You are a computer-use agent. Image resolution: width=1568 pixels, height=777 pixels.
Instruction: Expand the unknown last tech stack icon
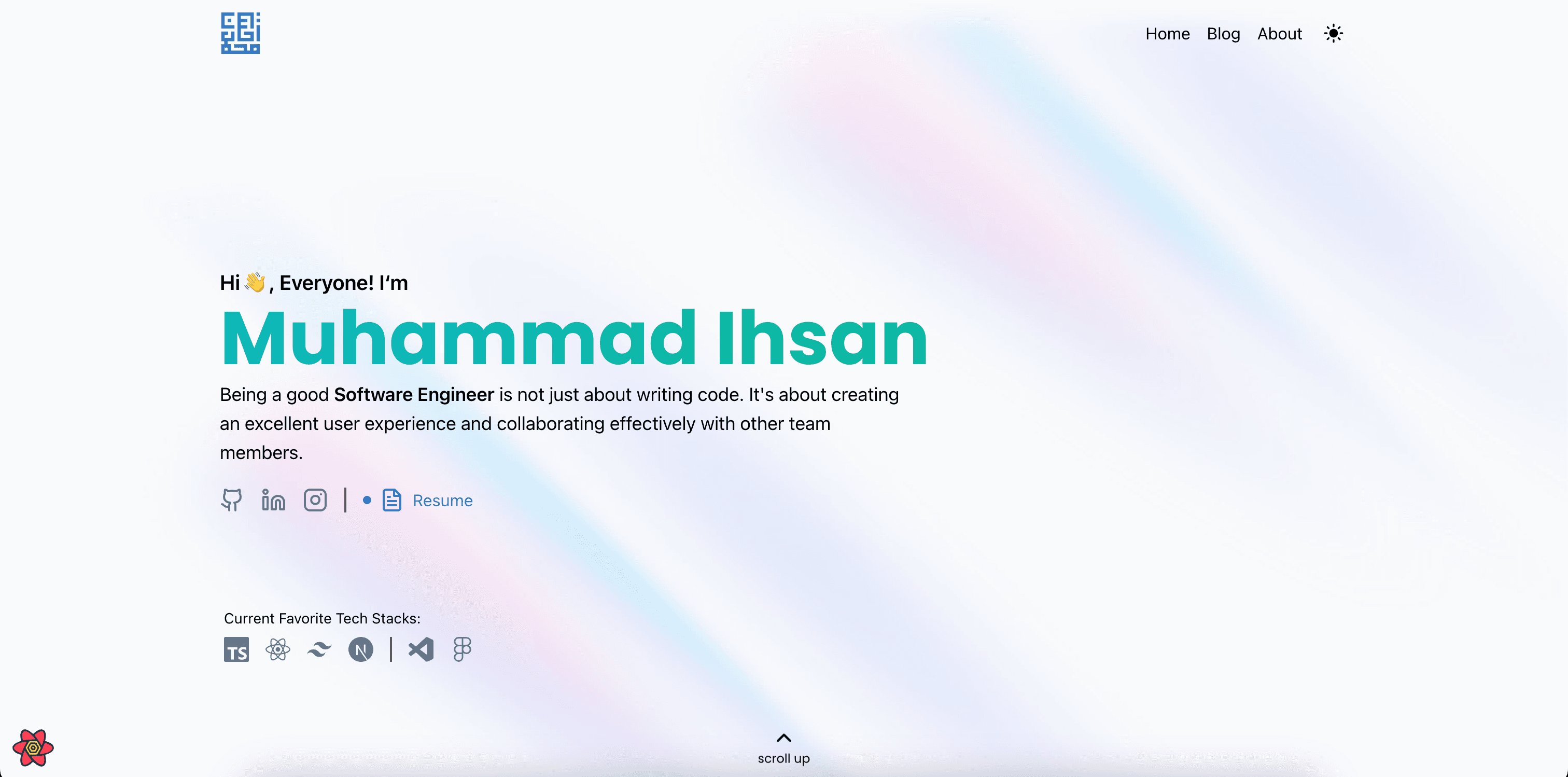coord(462,650)
